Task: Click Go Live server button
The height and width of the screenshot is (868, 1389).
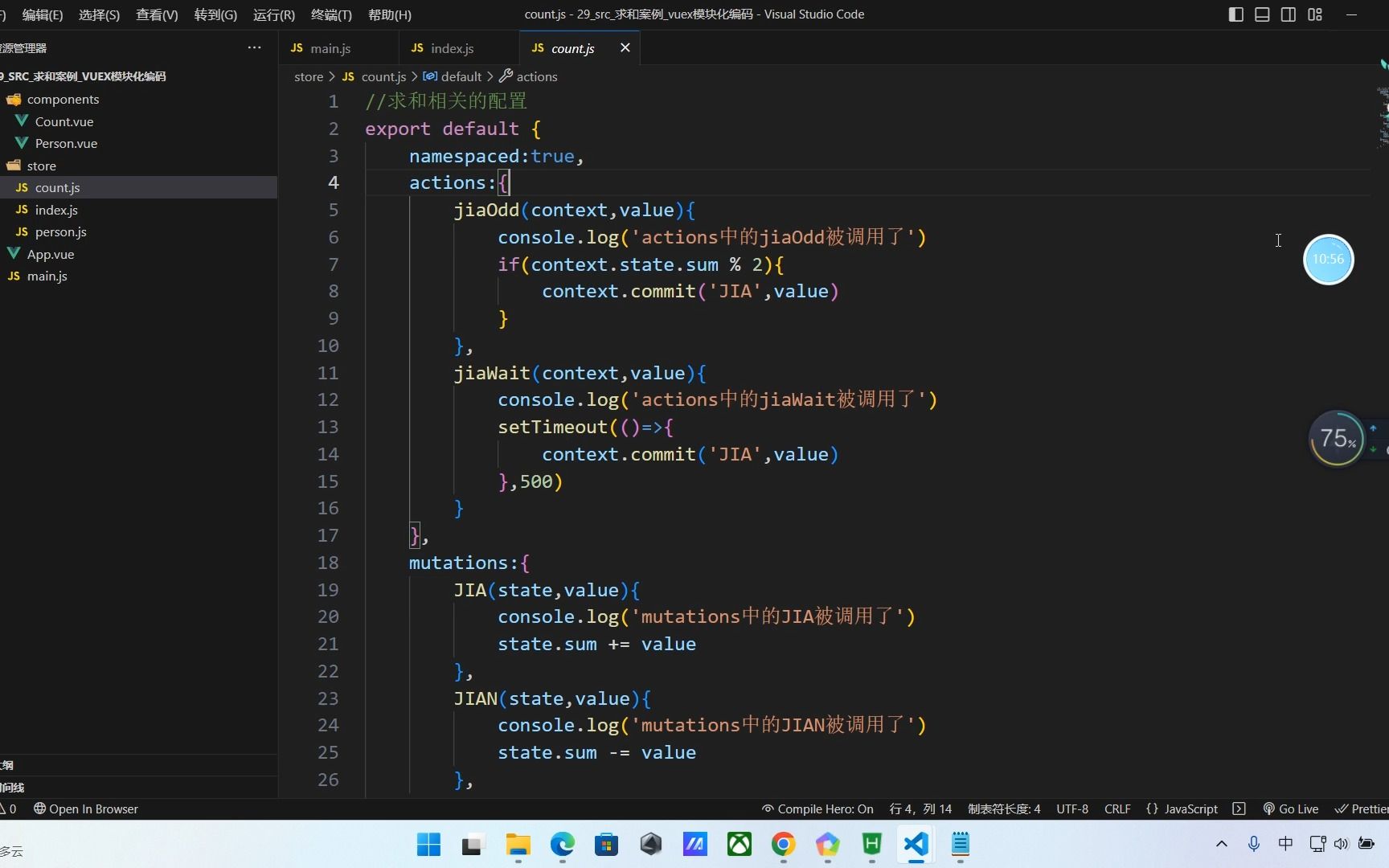Action: [1291, 809]
